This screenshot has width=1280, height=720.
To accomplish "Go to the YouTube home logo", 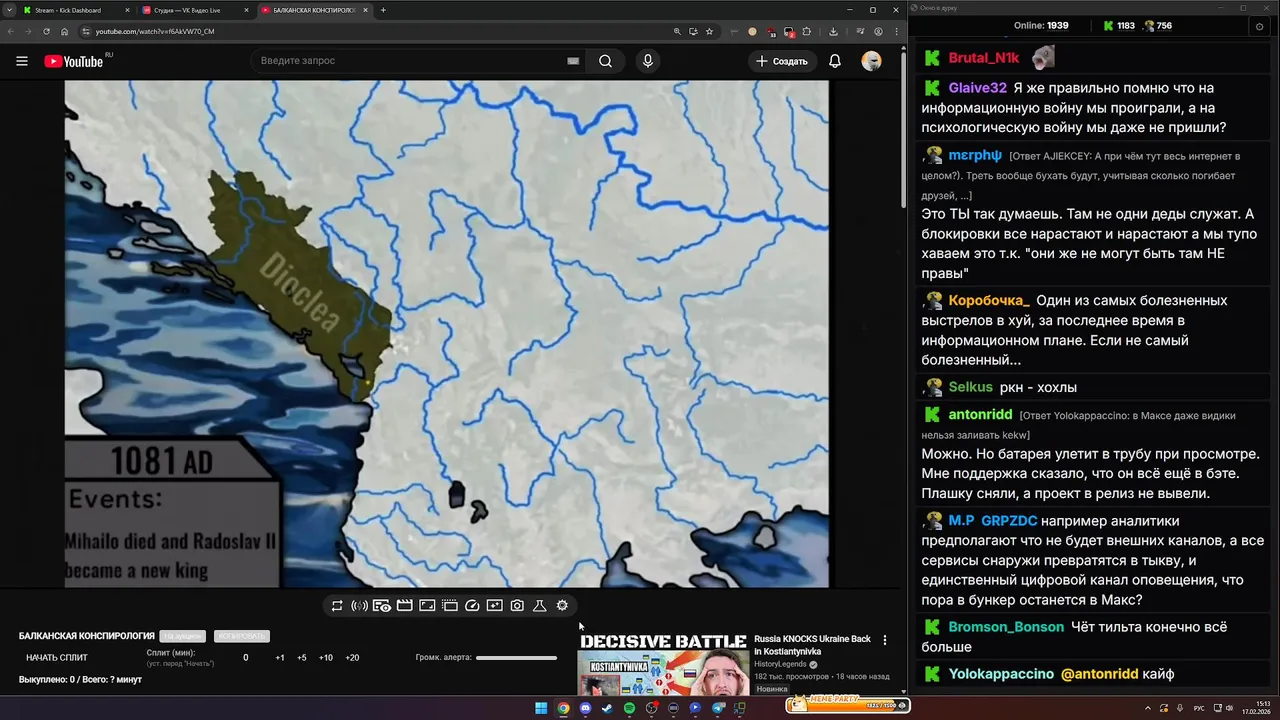I will coord(73,61).
